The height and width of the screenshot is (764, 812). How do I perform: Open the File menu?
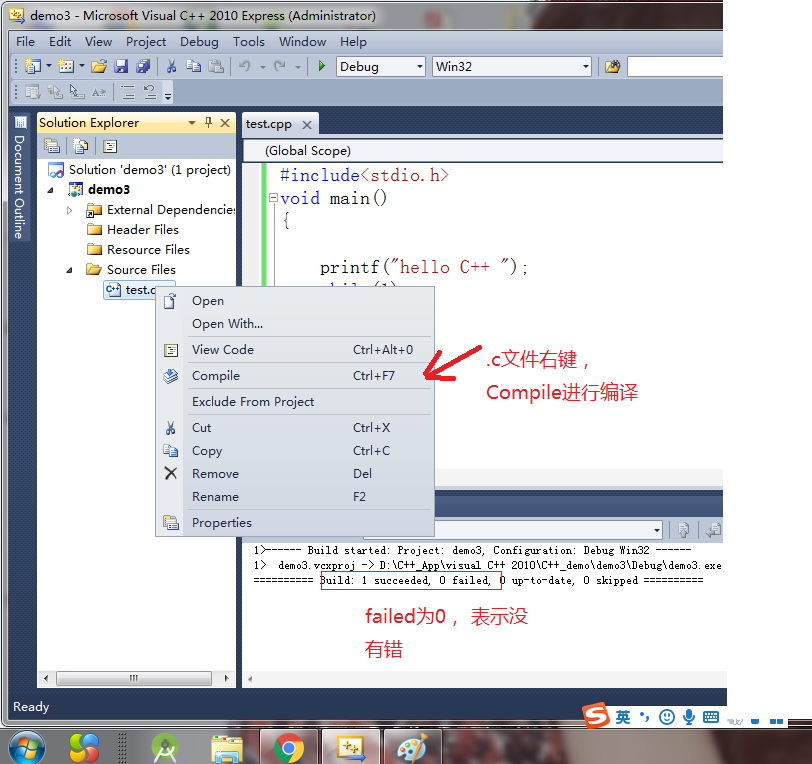coord(25,41)
